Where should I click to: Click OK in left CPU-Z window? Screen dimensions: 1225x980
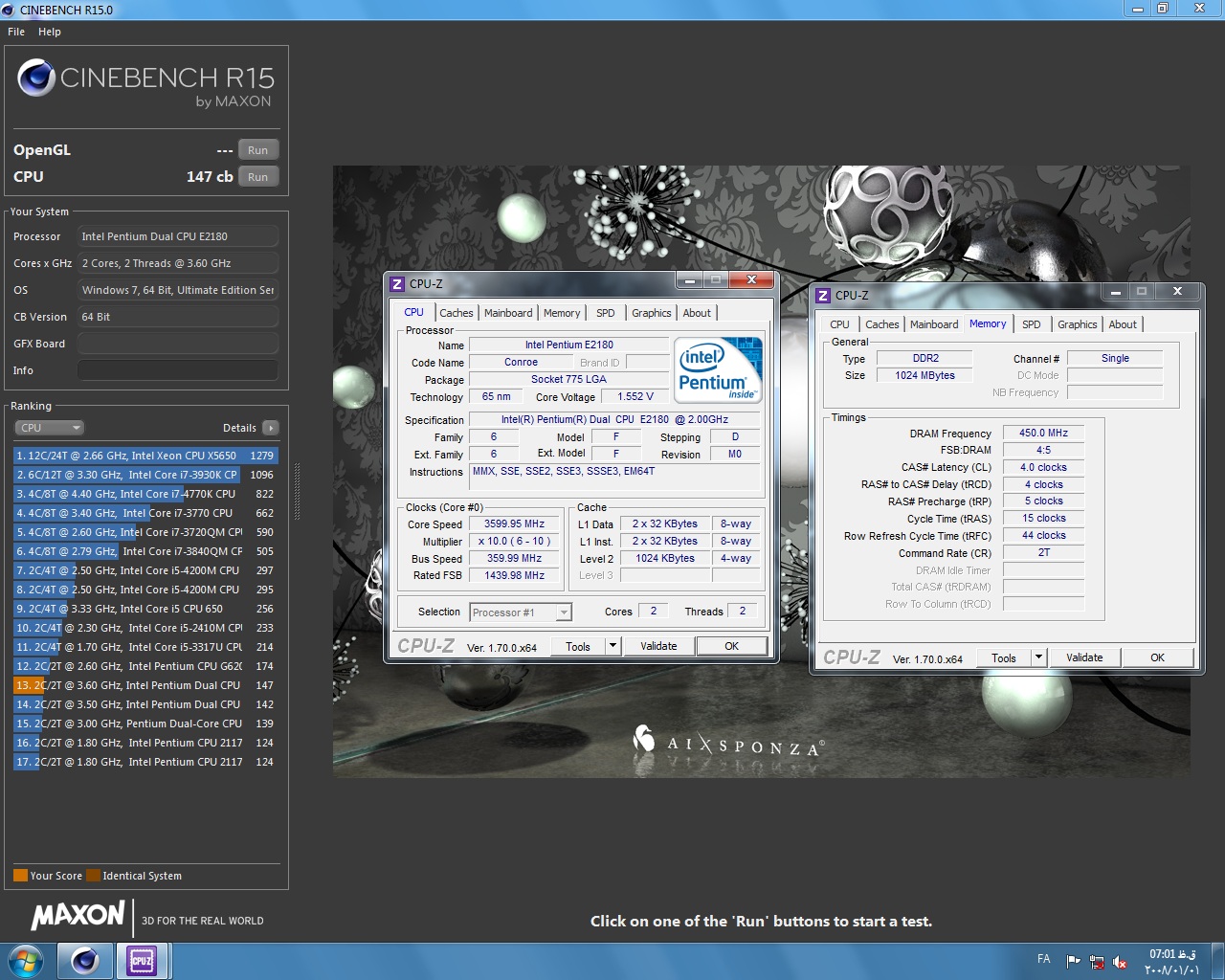point(732,646)
